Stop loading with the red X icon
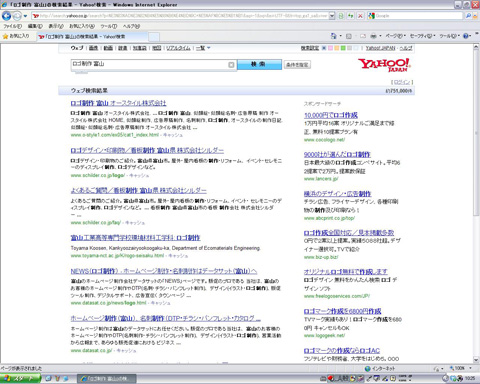The width and height of the screenshot is (480, 384). [x=360, y=16]
